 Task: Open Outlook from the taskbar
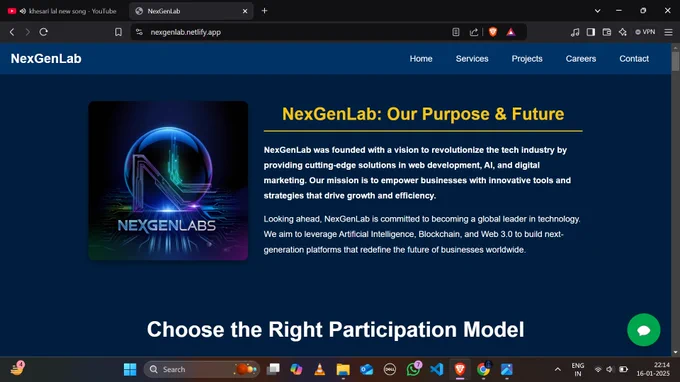coord(366,369)
